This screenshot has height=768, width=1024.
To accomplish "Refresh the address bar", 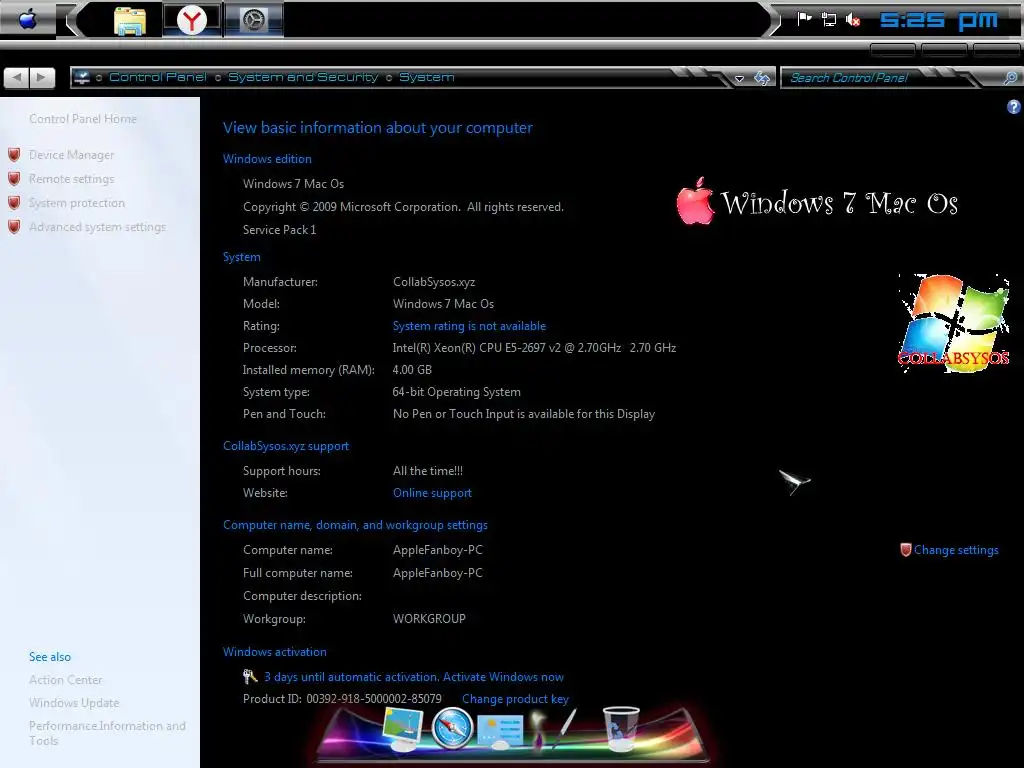I will click(x=761, y=78).
